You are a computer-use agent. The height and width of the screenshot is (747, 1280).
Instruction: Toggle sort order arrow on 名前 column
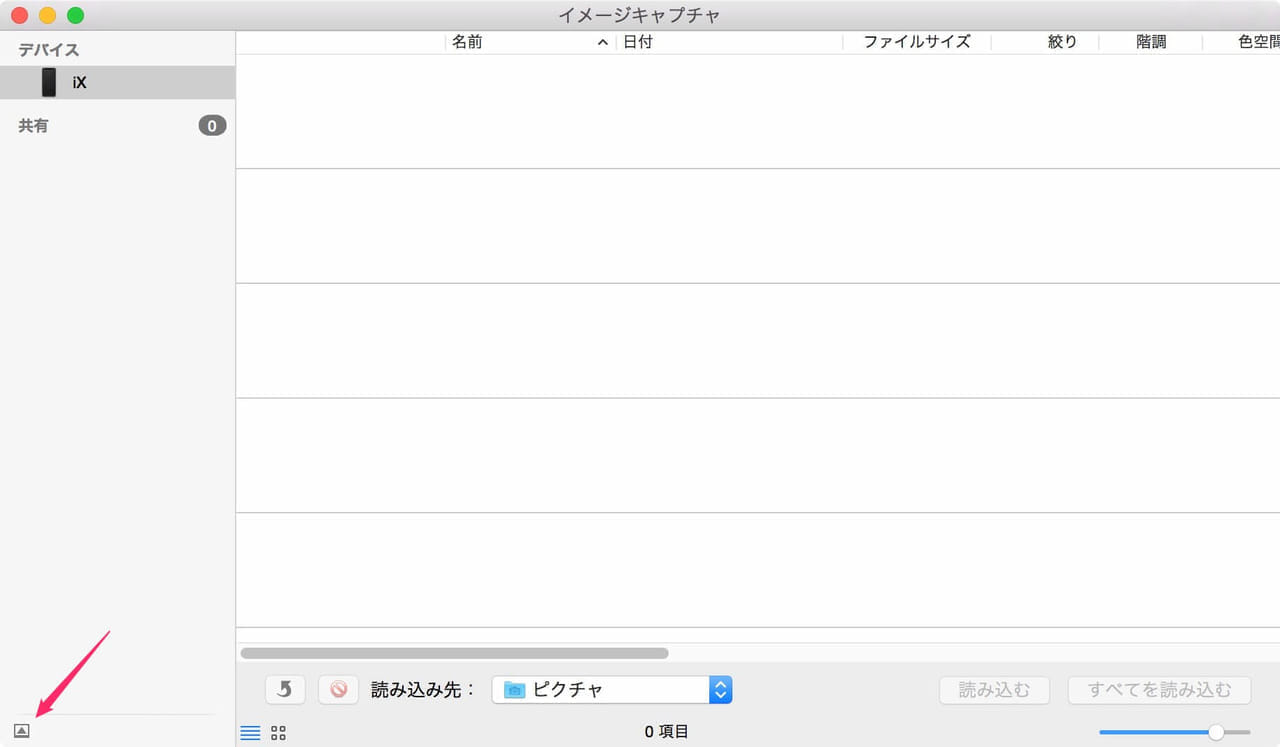[602, 43]
